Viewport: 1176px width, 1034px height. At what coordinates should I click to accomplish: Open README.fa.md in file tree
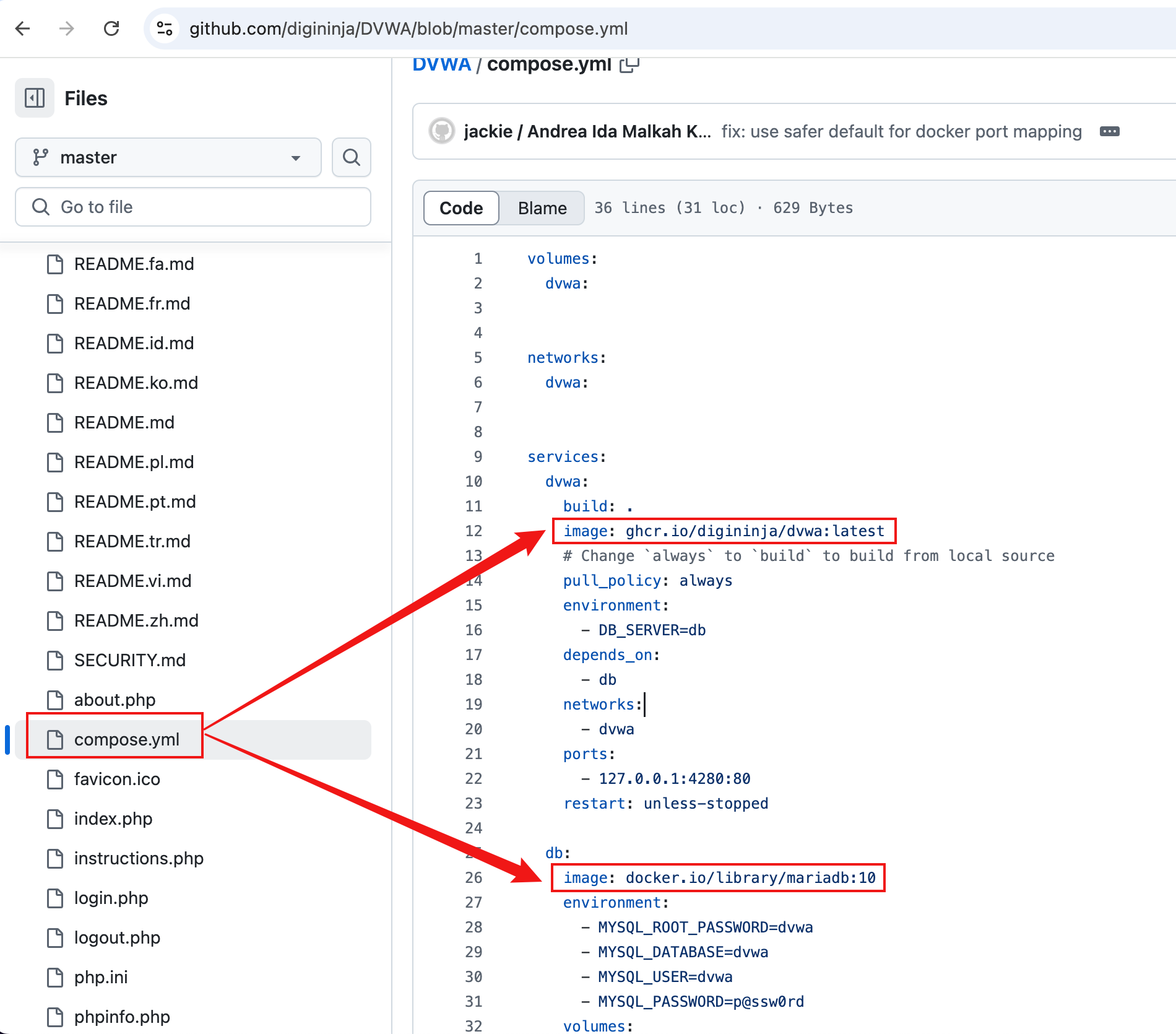point(134,264)
